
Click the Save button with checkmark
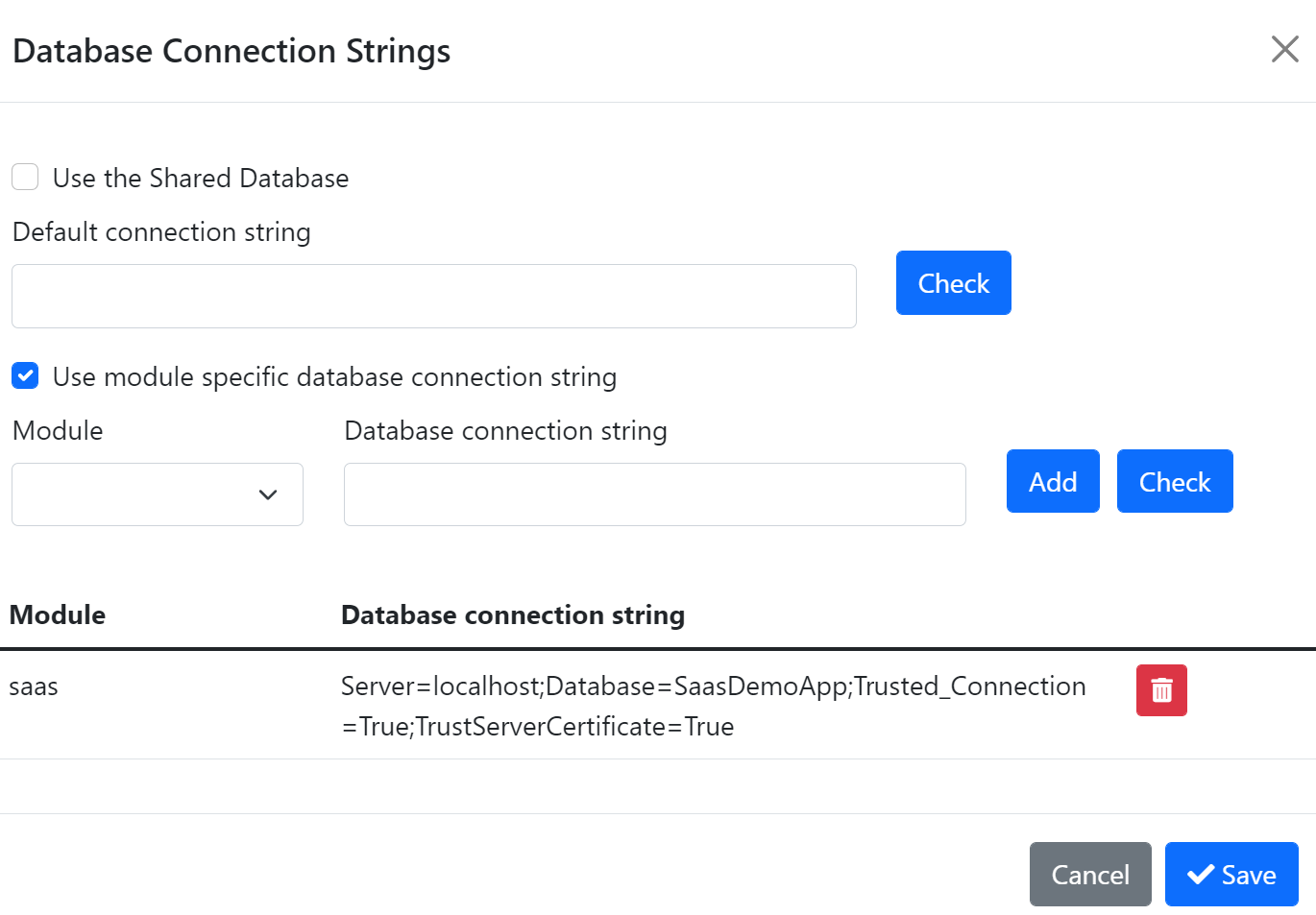click(x=1231, y=875)
